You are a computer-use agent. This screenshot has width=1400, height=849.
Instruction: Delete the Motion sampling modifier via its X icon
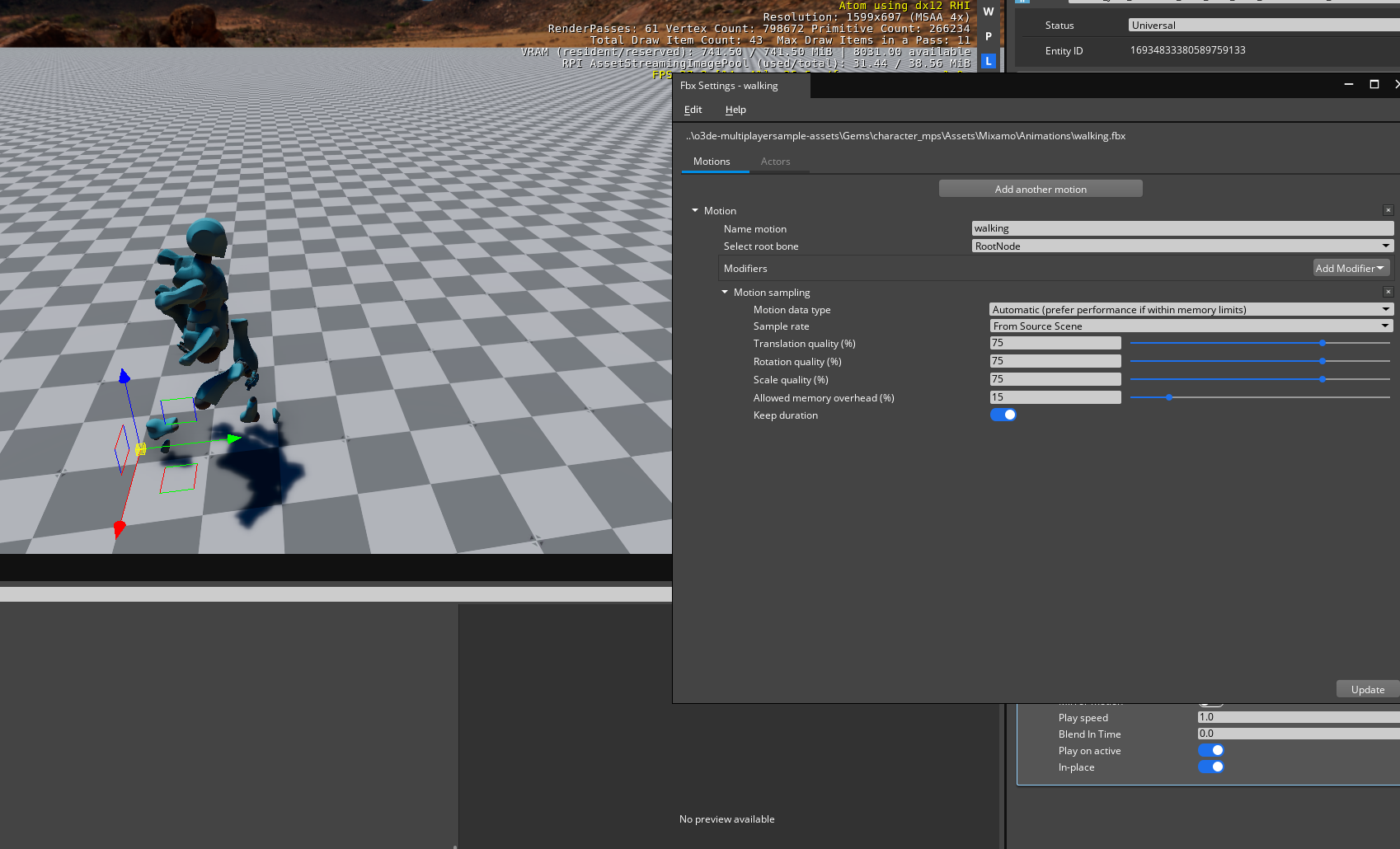click(1388, 292)
